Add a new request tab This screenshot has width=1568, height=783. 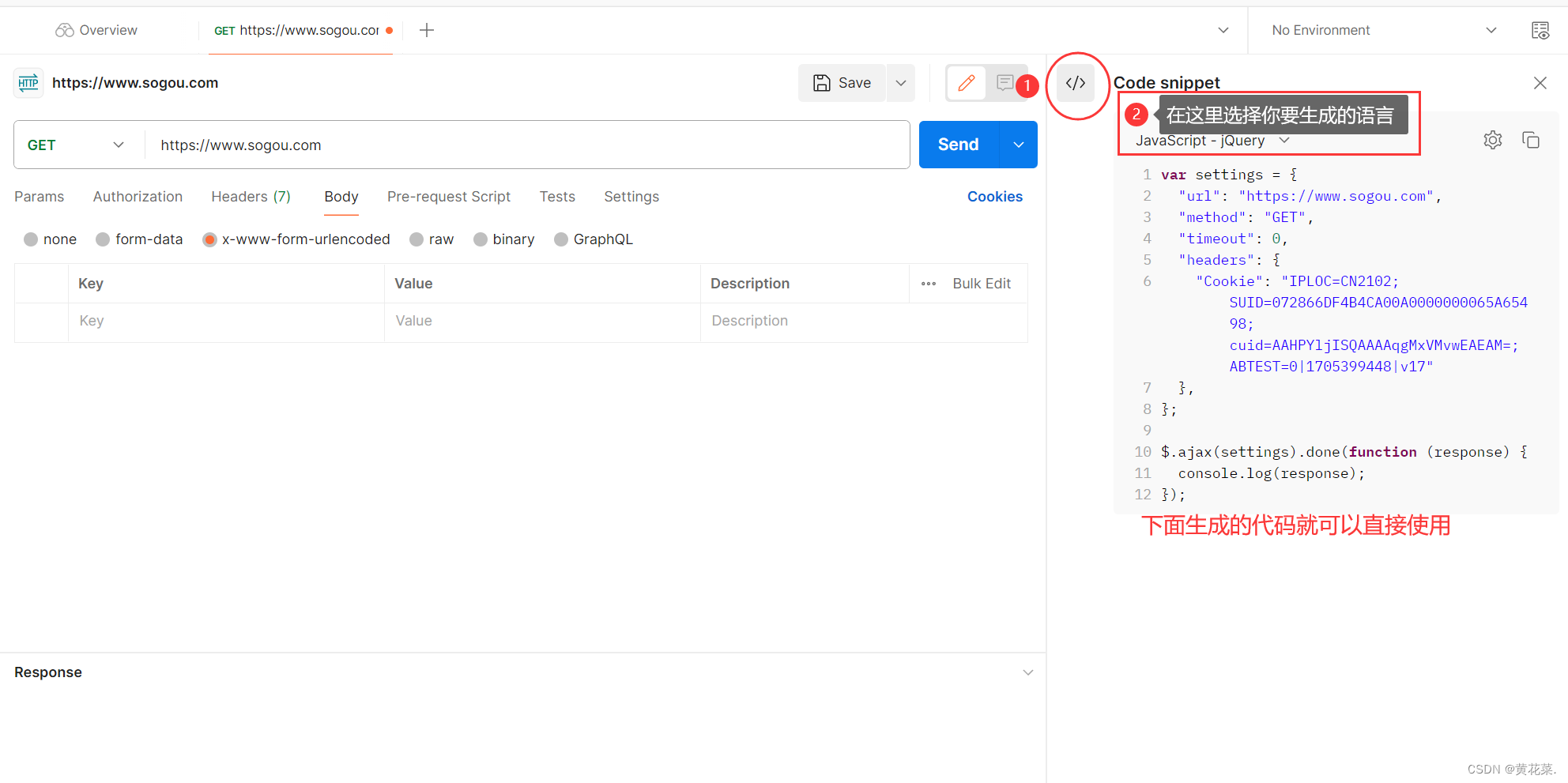pyautogui.click(x=427, y=30)
